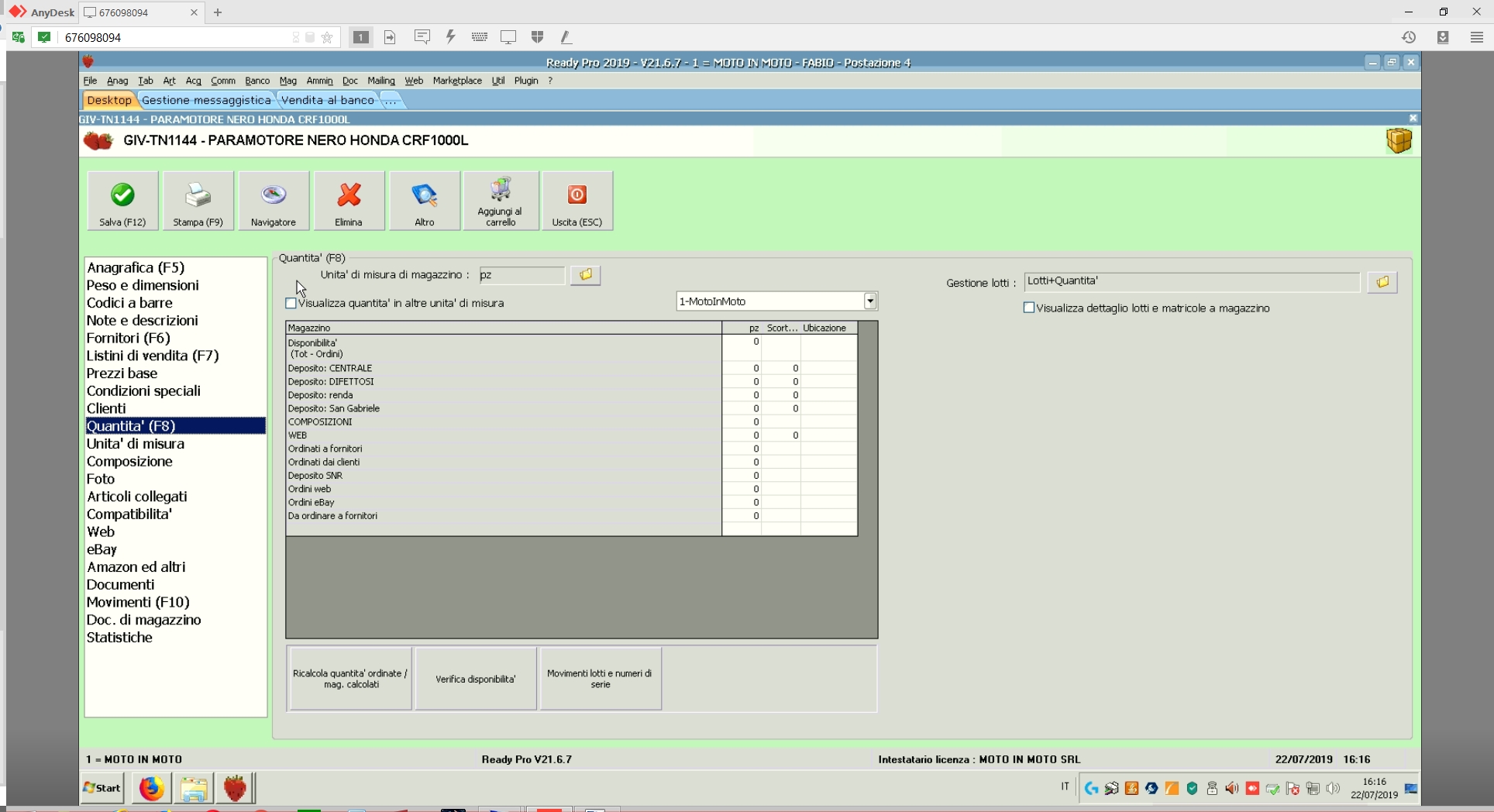The image size is (1494, 812).
Task: Select monitor 1 in AnyDesk toolbar
Action: [x=361, y=37]
